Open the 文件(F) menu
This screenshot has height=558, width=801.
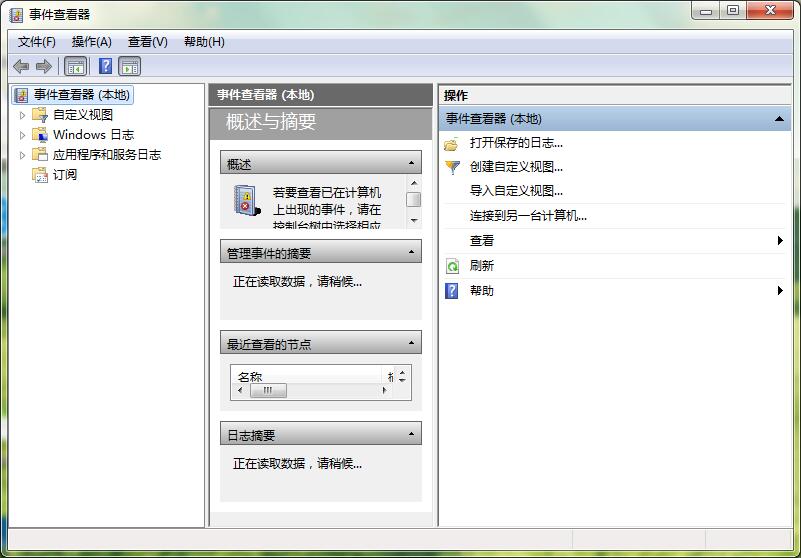37,42
